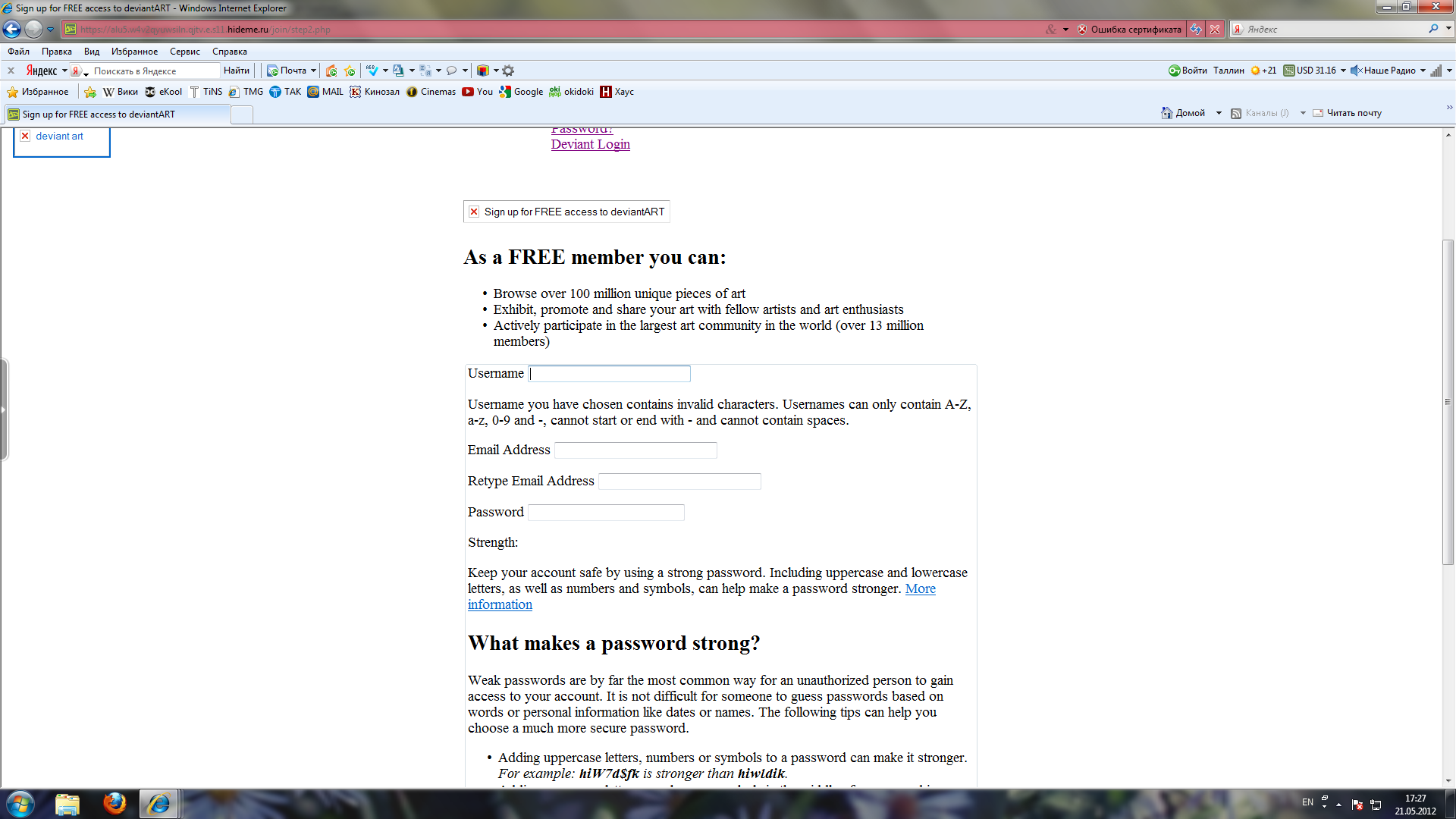
Task: Open the You (YouTube) bookmark
Action: pos(478,92)
